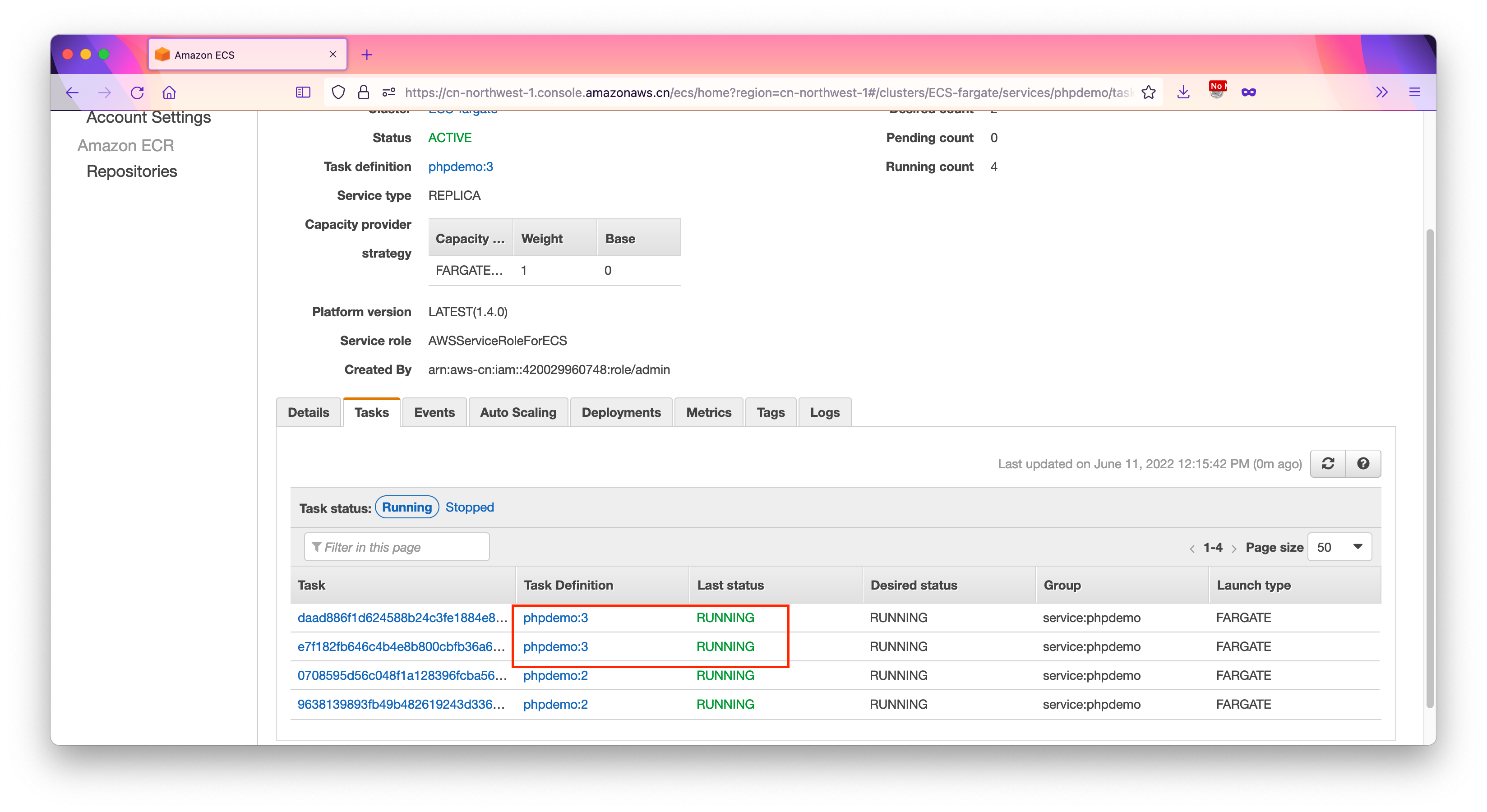Open Account Settings in the sidebar
This screenshot has width=1487, height=812.
149,117
